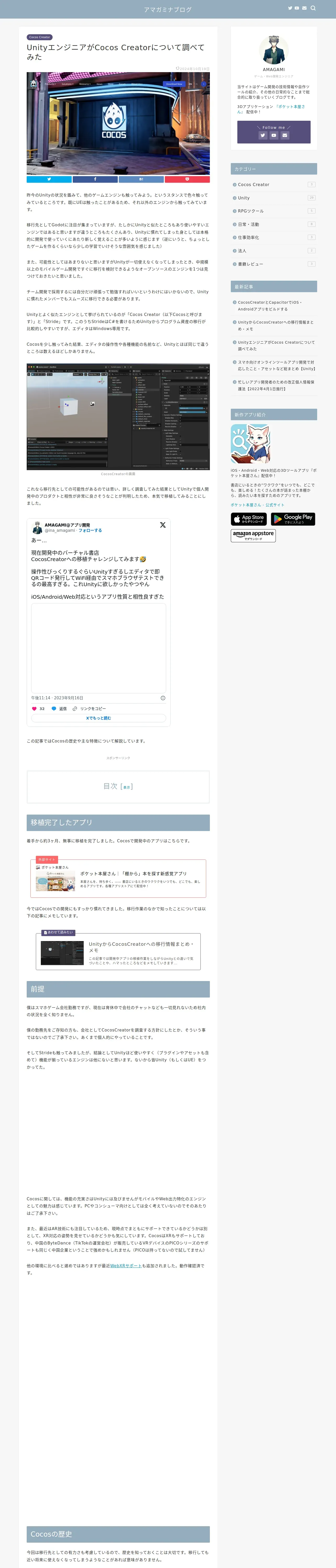Open the 書籍レビュー category
The width and height of the screenshot is (336, 1568).
[274, 264]
